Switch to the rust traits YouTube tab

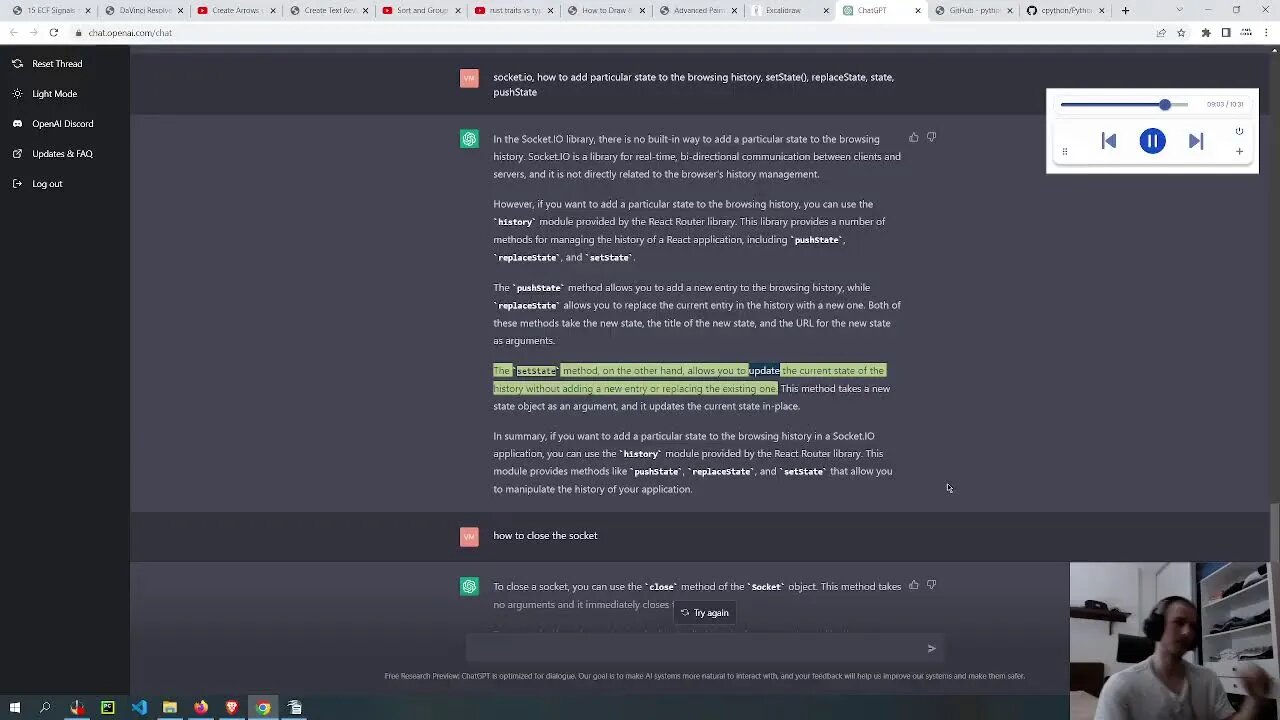coord(512,11)
